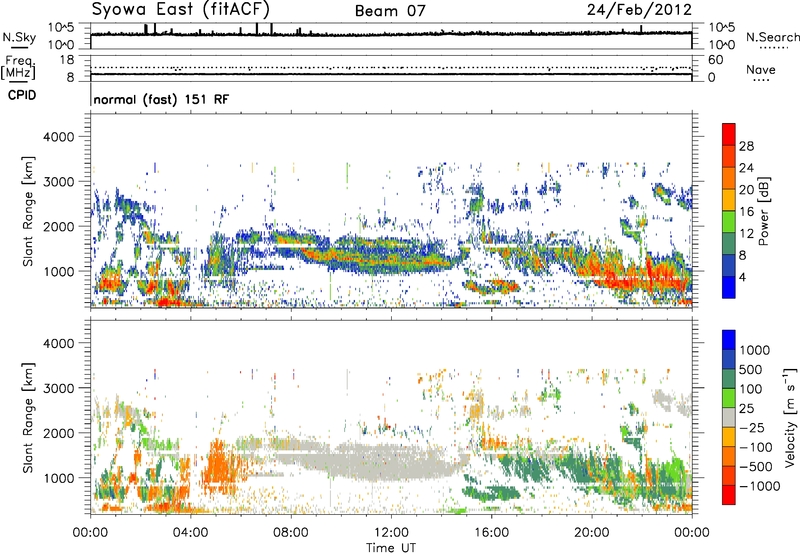Click the 'Time UT' axis title
Screen dimensions: 800x554
point(391,548)
